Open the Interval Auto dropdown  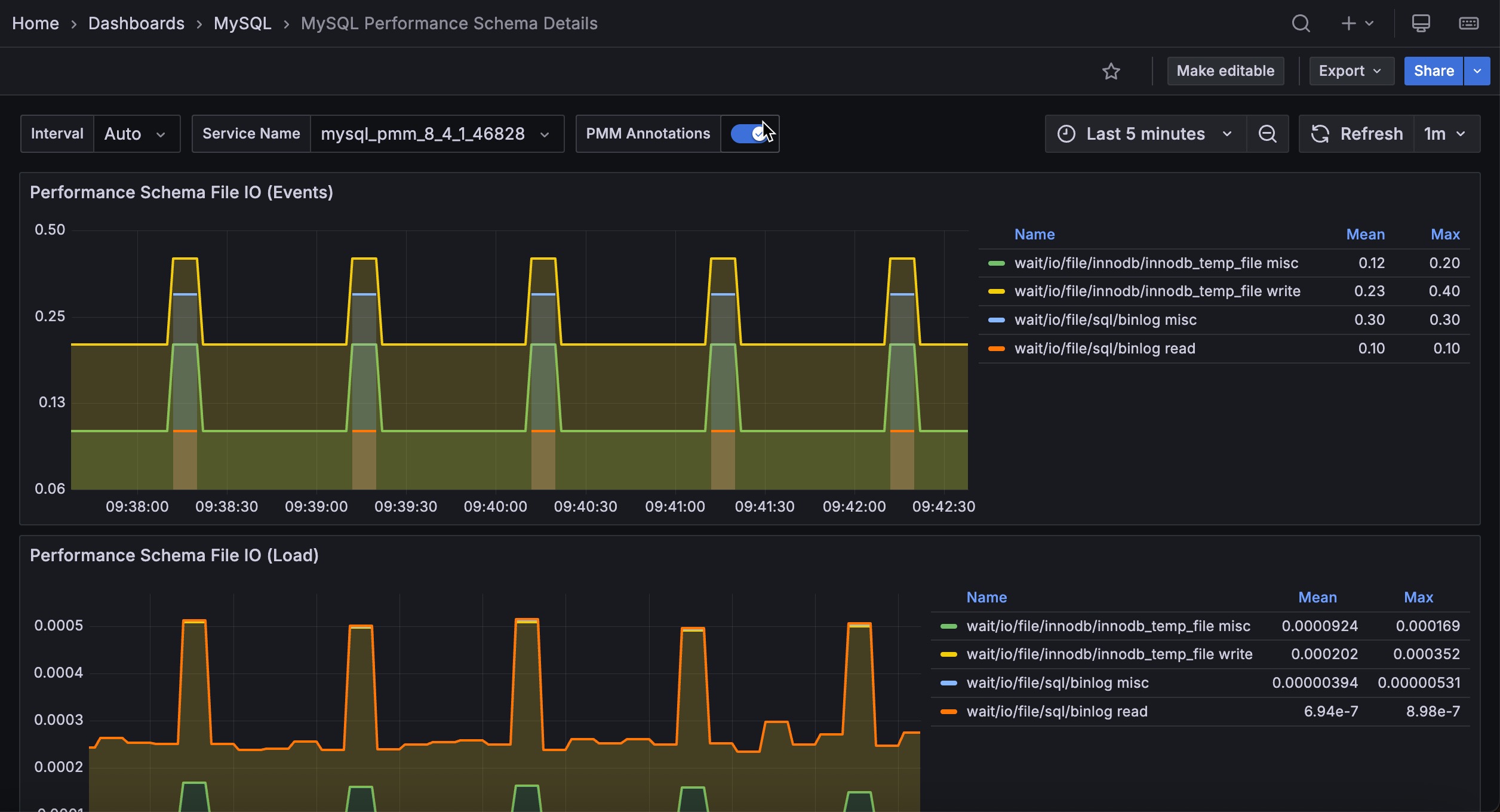(x=136, y=134)
